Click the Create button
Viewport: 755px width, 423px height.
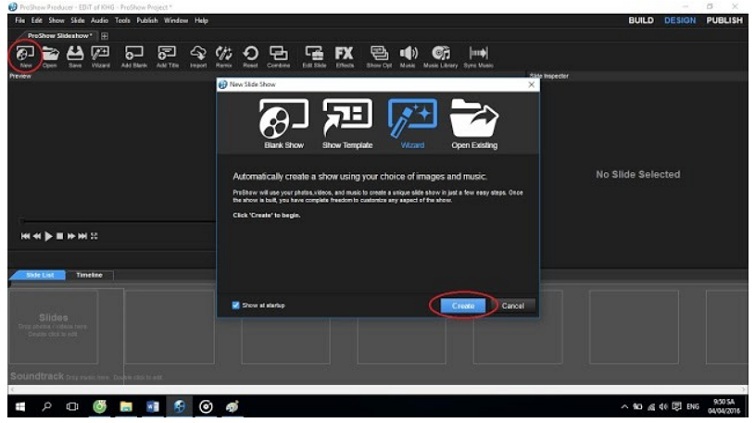[x=463, y=305]
